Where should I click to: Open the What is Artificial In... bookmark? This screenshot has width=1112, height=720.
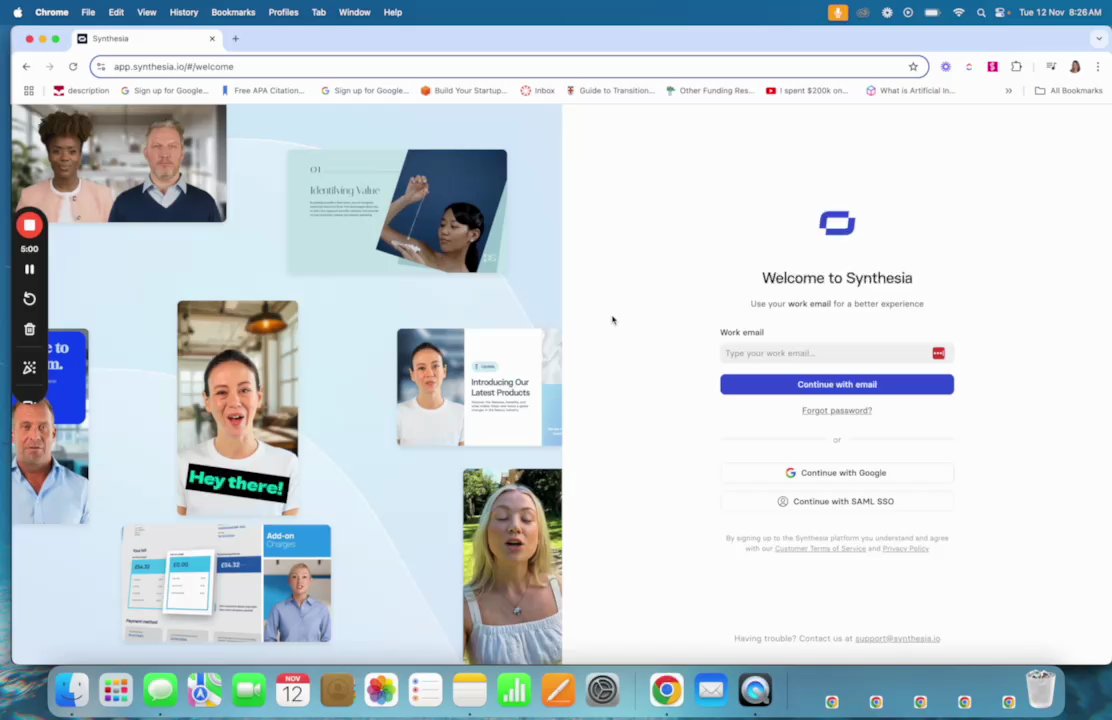(x=911, y=91)
